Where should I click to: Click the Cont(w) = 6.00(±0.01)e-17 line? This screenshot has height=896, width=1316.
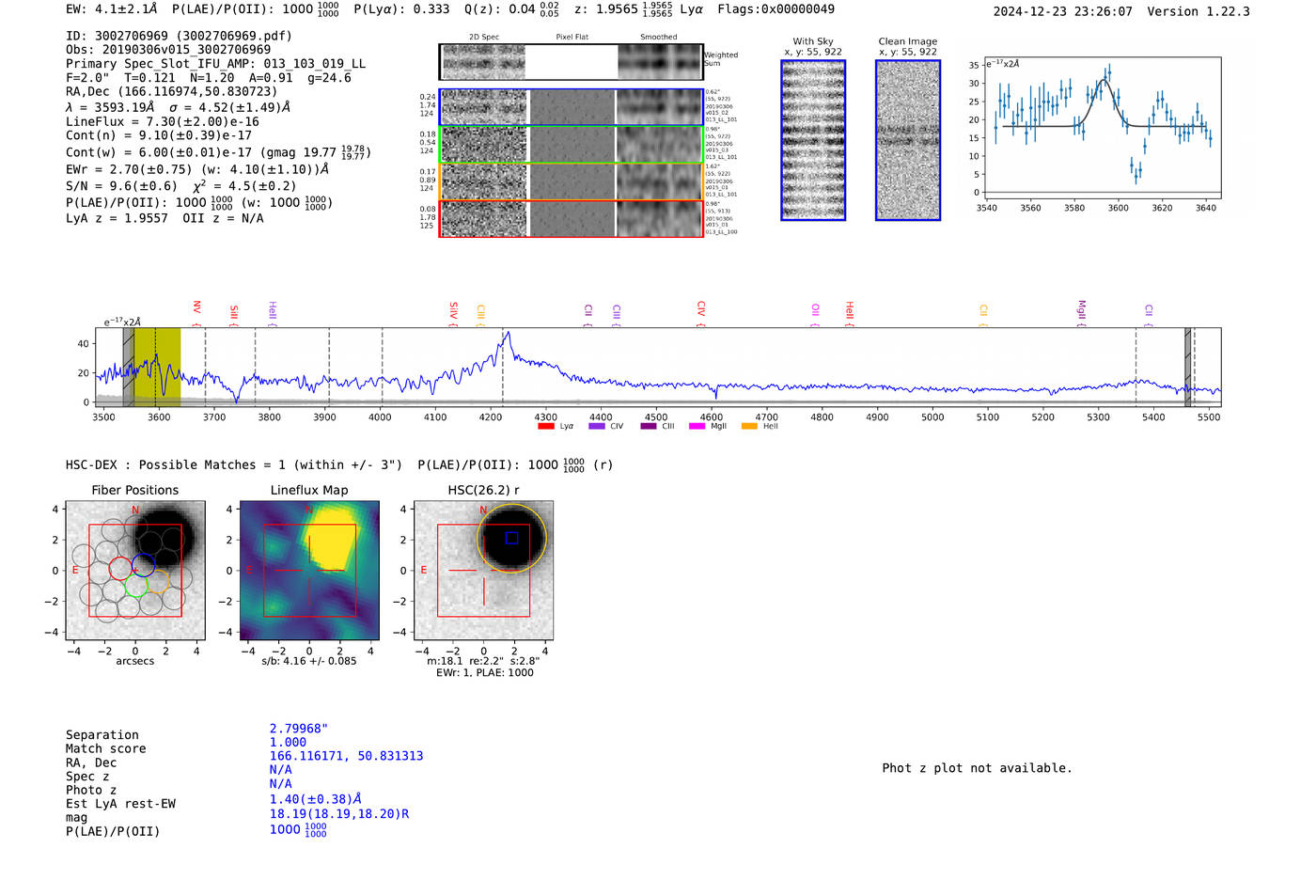coord(218,151)
